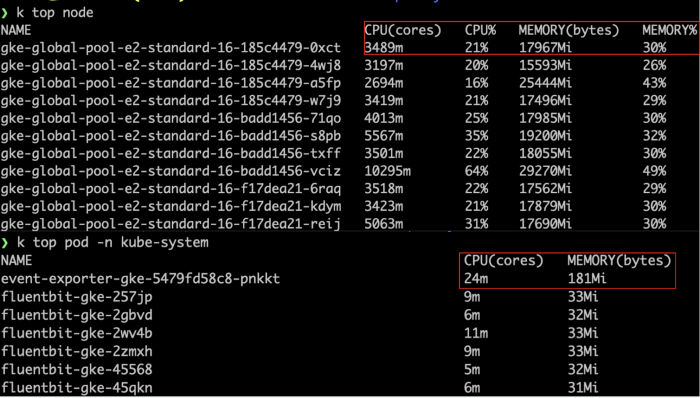This screenshot has height=398, width=700.
Task: Click the 'k top pod -n kube-system' command
Action: point(112,243)
